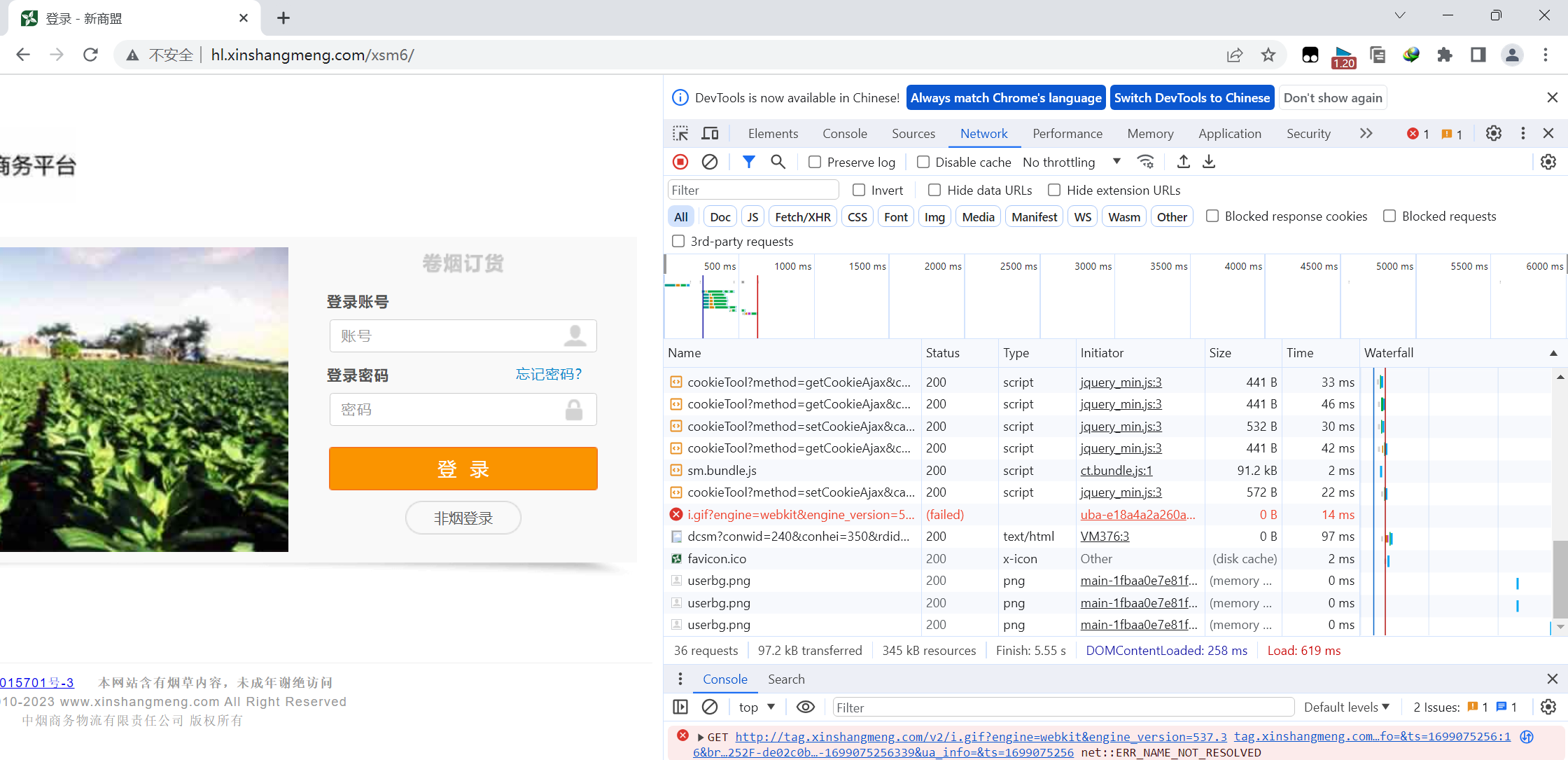Viewport: 1568px width, 760px height.
Task: Toggle the network filter funnel icon
Action: [x=748, y=162]
